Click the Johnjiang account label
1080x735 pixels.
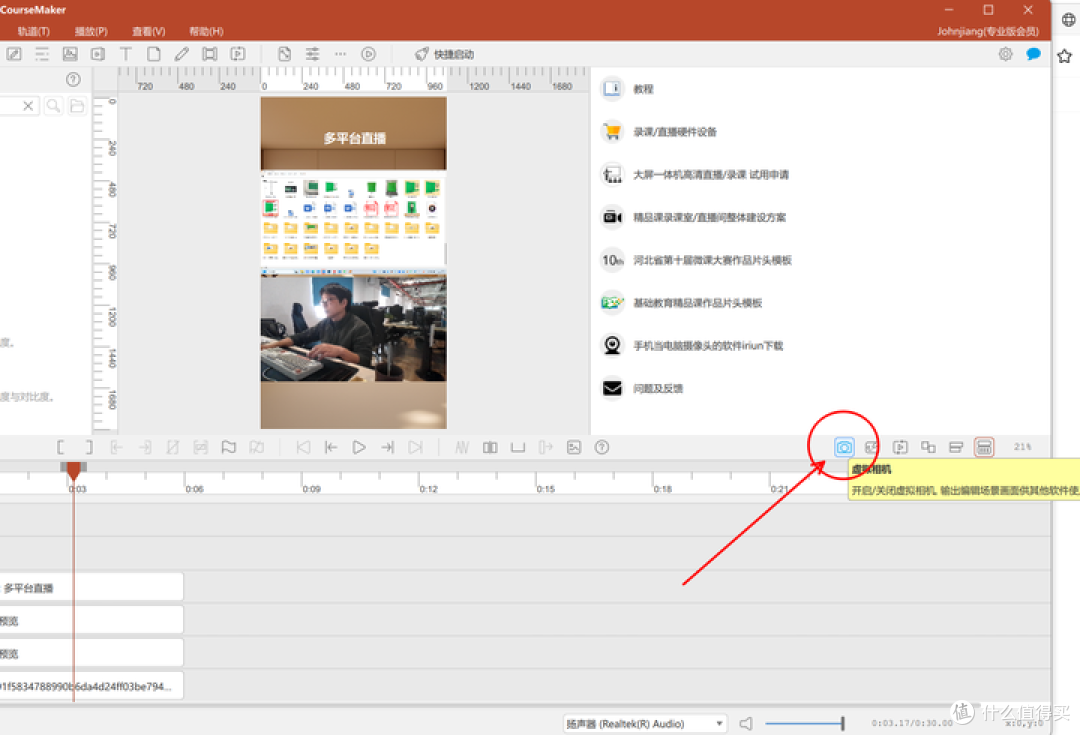987,31
